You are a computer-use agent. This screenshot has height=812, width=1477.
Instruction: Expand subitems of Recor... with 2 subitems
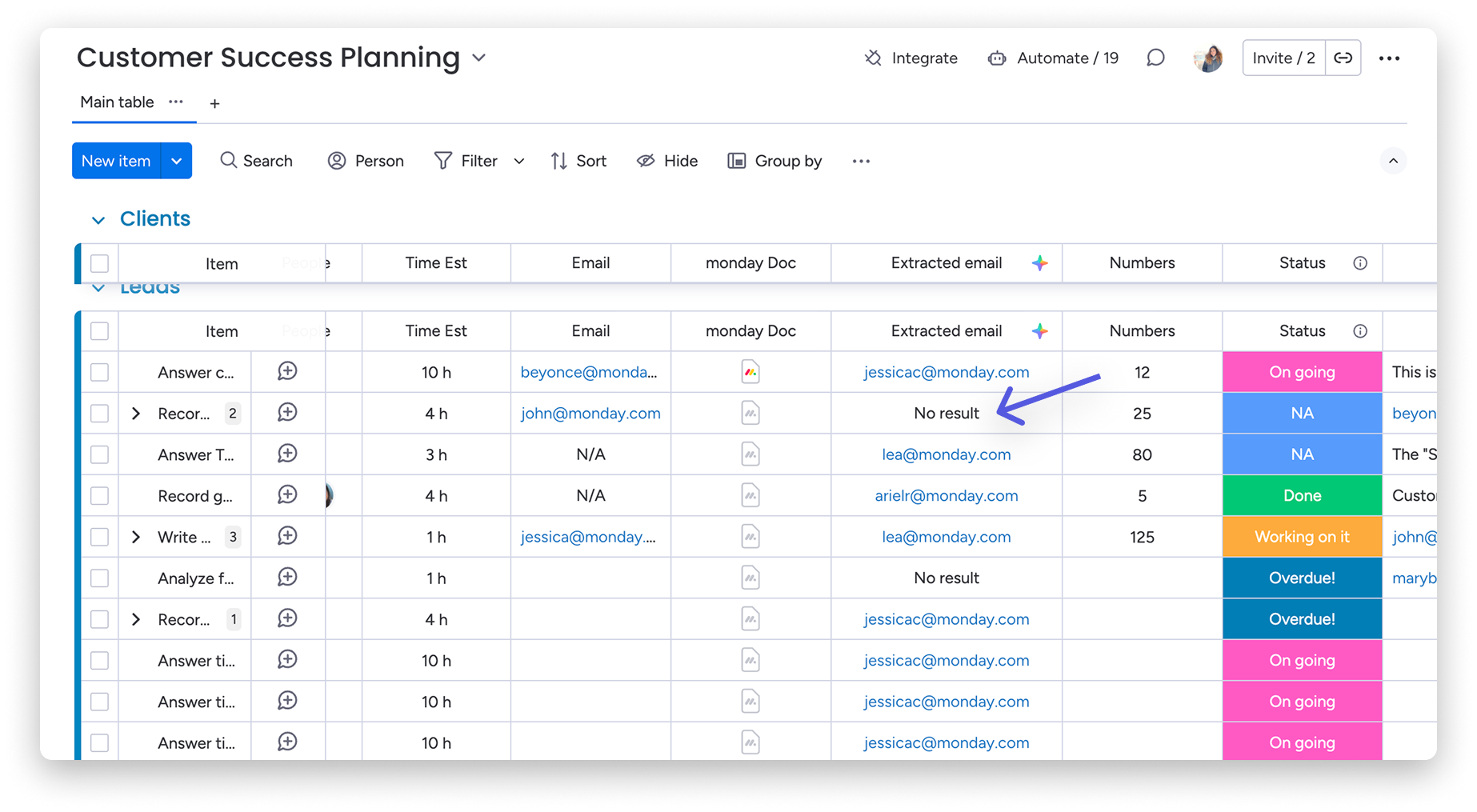(x=136, y=414)
